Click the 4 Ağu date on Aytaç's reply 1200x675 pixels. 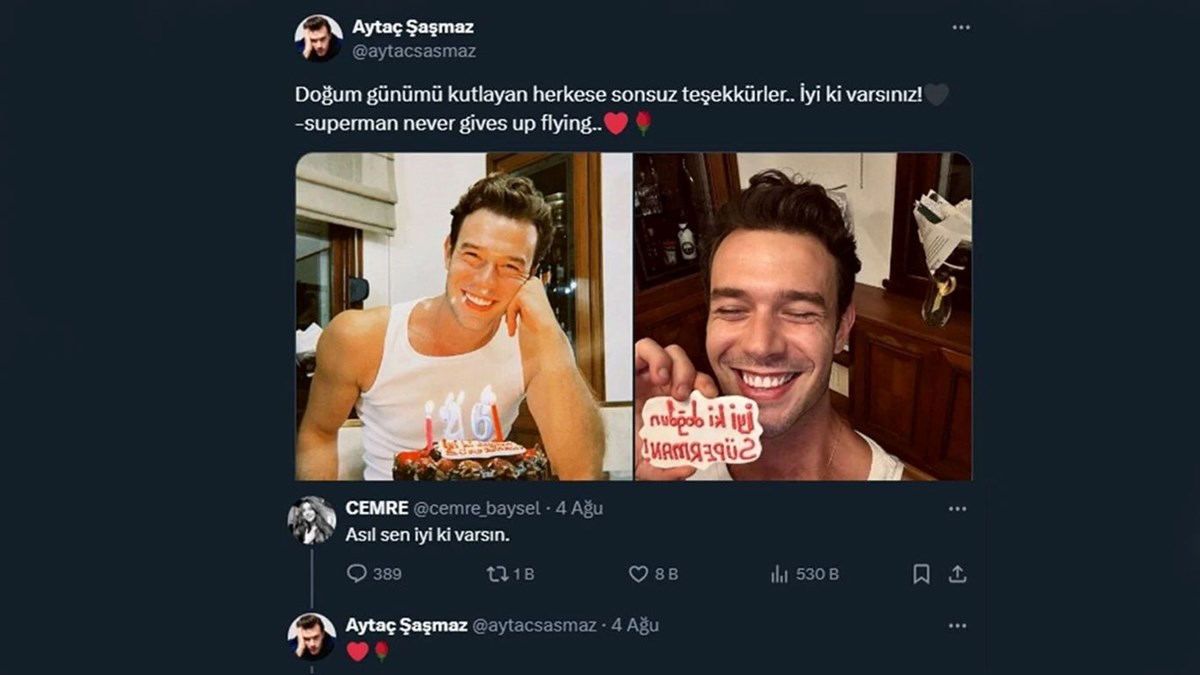pyautogui.click(x=635, y=625)
